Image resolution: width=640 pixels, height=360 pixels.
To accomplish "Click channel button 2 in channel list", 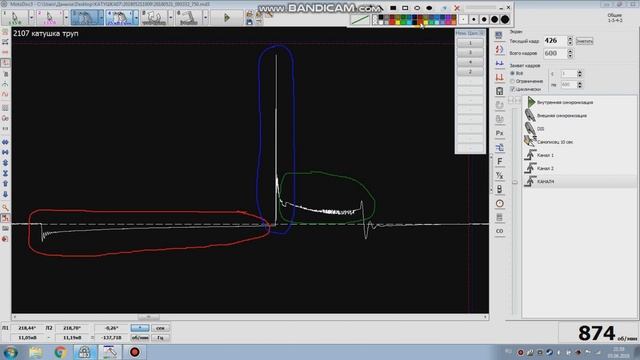I will click(470, 72).
